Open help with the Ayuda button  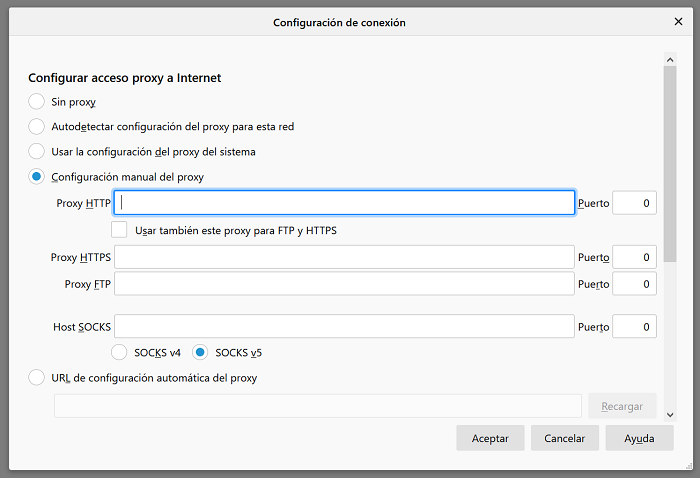coord(639,438)
